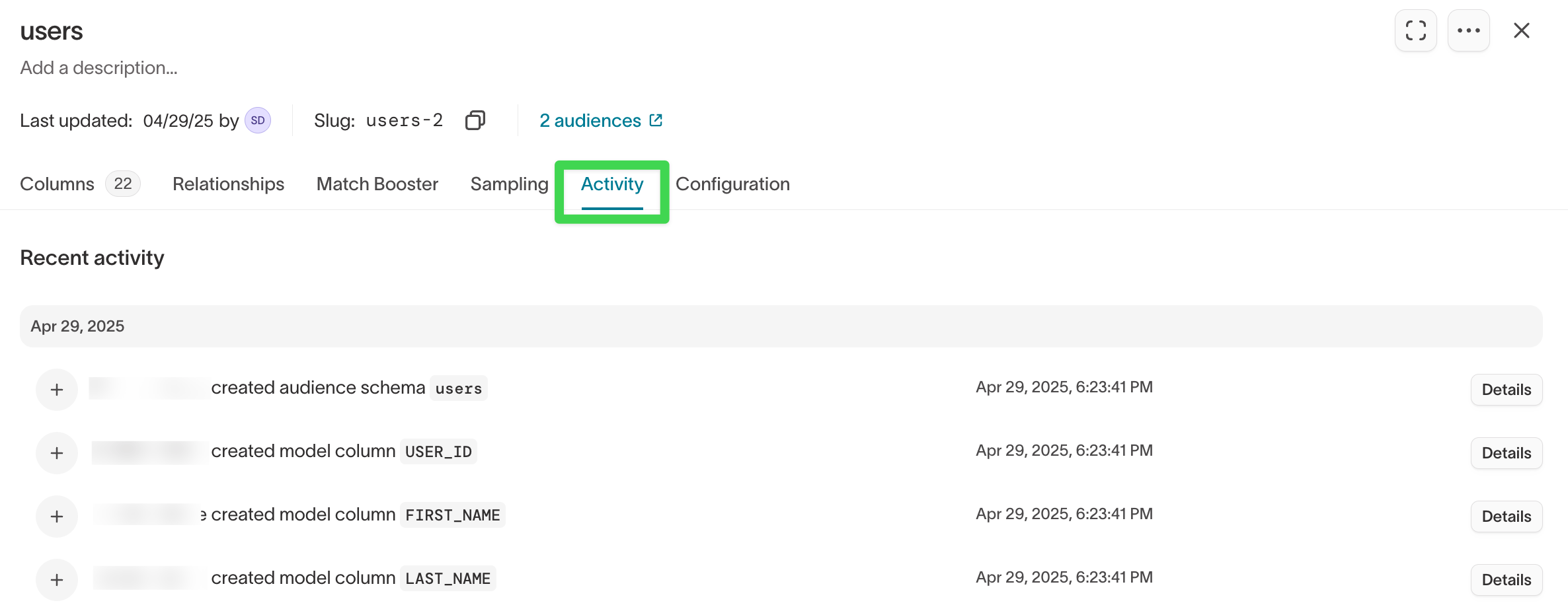
Task: Open the Match Booster tab
Action: click(377, 184)
